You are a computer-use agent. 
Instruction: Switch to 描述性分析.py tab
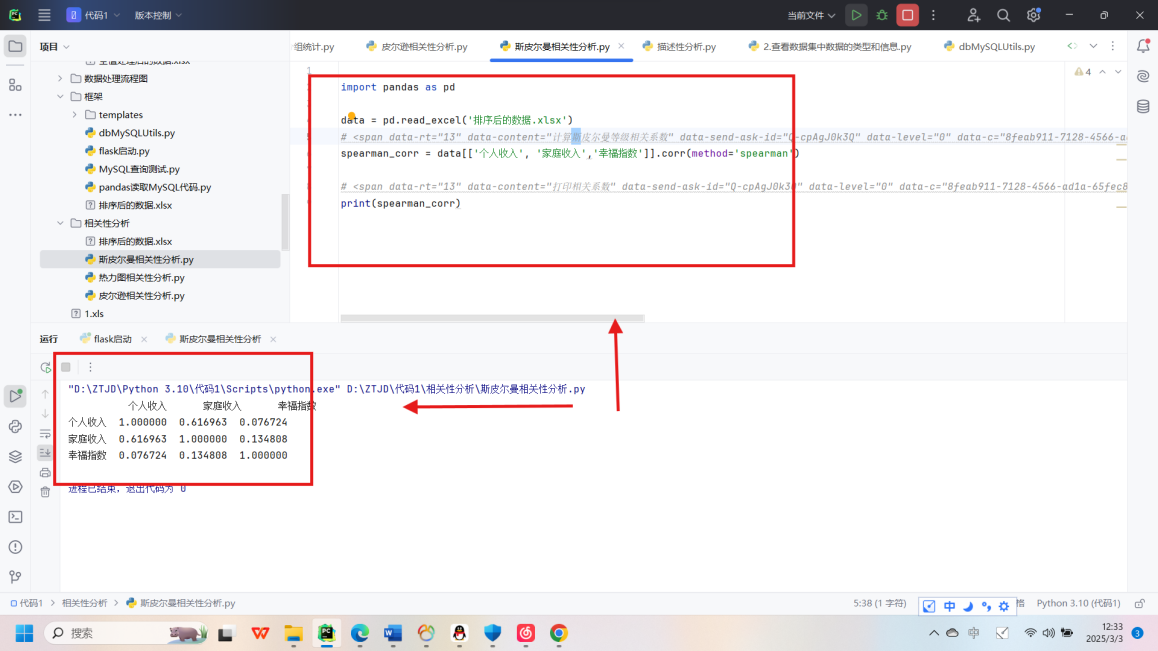[x=679, y=47]
